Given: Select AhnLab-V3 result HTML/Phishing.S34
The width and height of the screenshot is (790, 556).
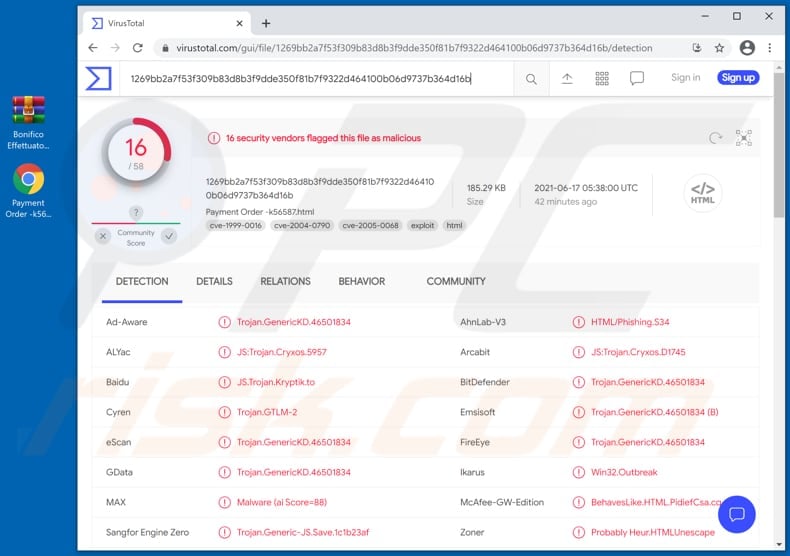Looking at the screenshot, I should 630,322.
